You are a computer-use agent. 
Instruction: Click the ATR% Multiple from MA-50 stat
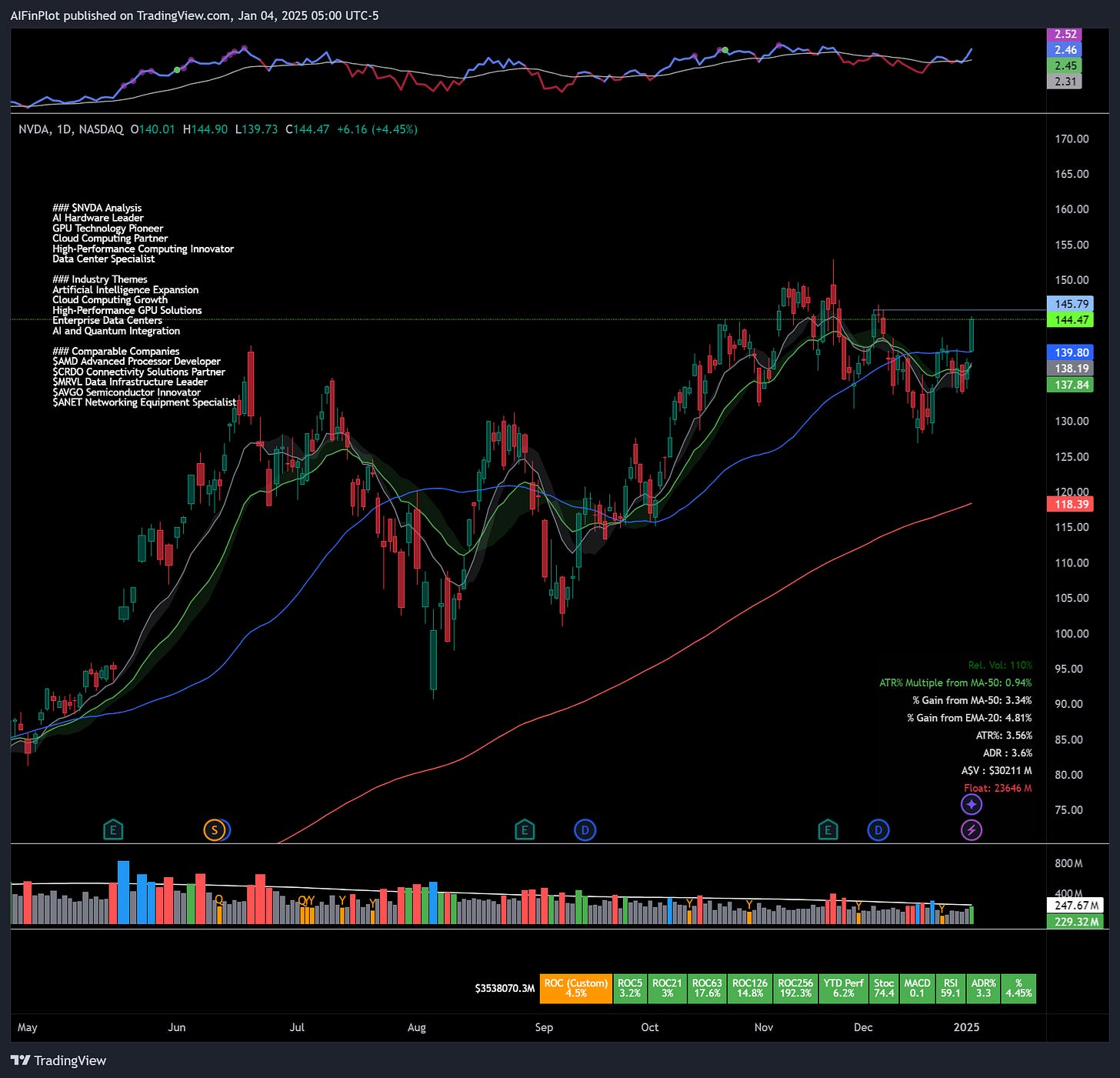click(x=955, y=683)
